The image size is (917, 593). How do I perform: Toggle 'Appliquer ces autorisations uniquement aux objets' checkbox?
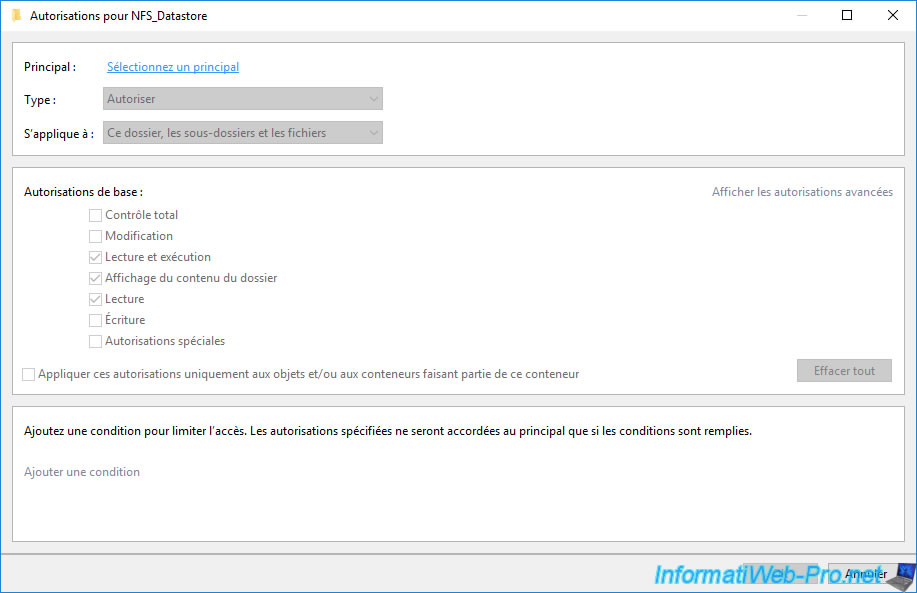(x=29, y=374)
